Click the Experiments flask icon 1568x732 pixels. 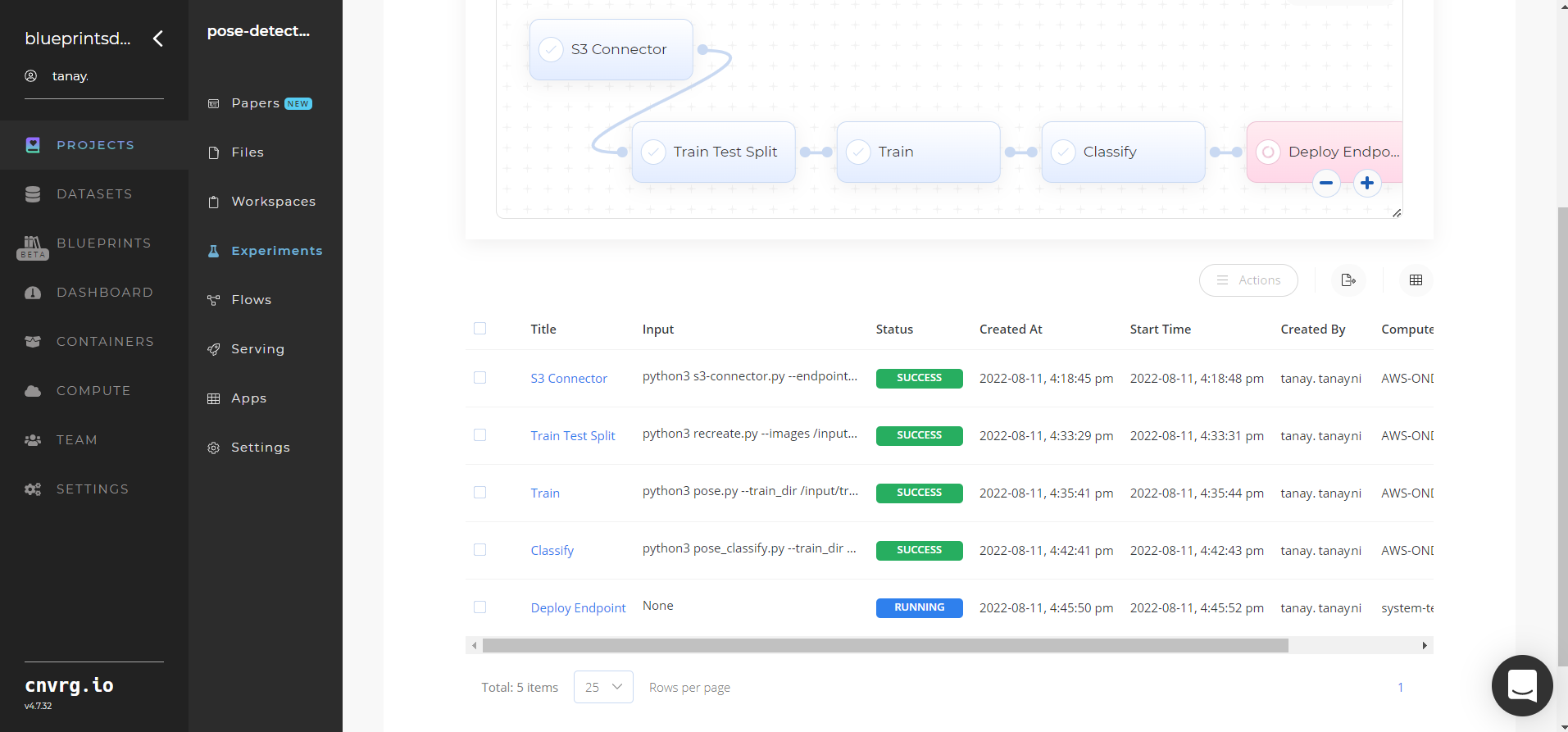click(214, 251)
